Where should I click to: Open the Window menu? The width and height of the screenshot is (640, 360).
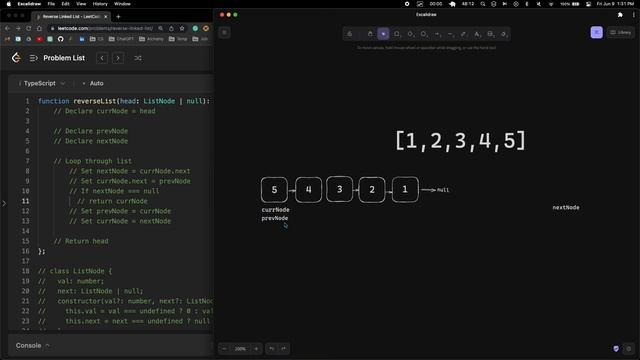click(x=122, y=4)
